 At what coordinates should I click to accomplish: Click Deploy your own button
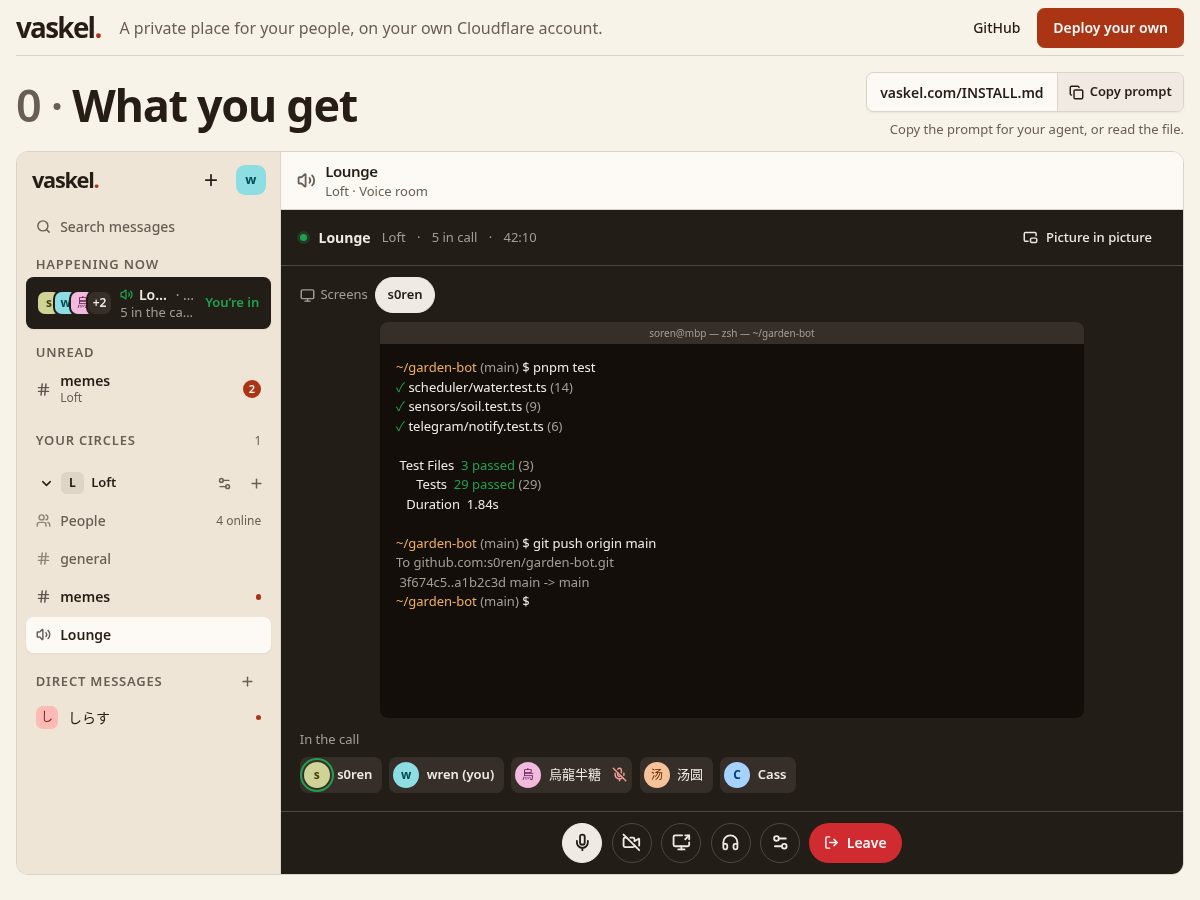pos(1110,28)
